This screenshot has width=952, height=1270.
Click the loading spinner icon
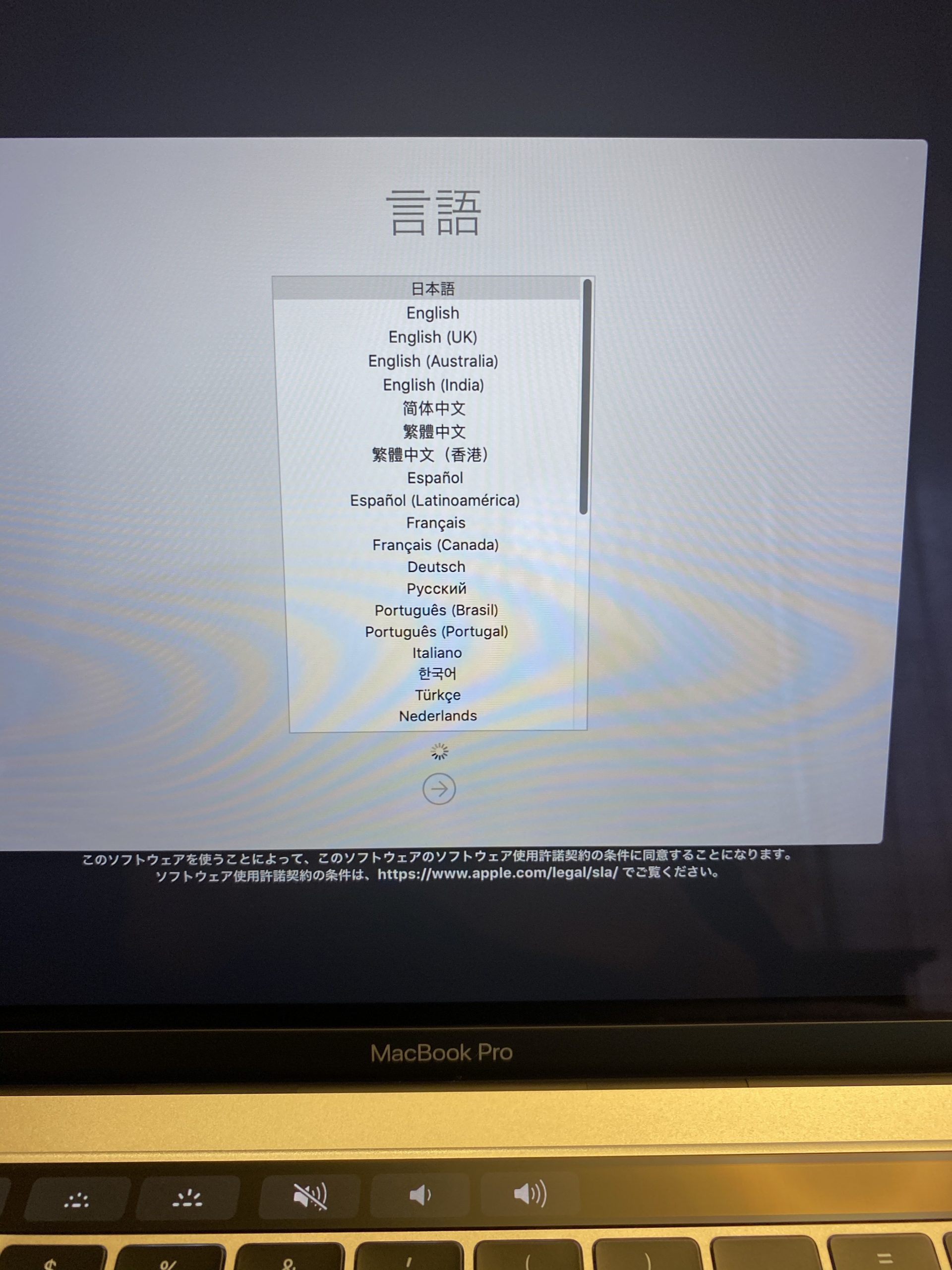pos(437,753)
